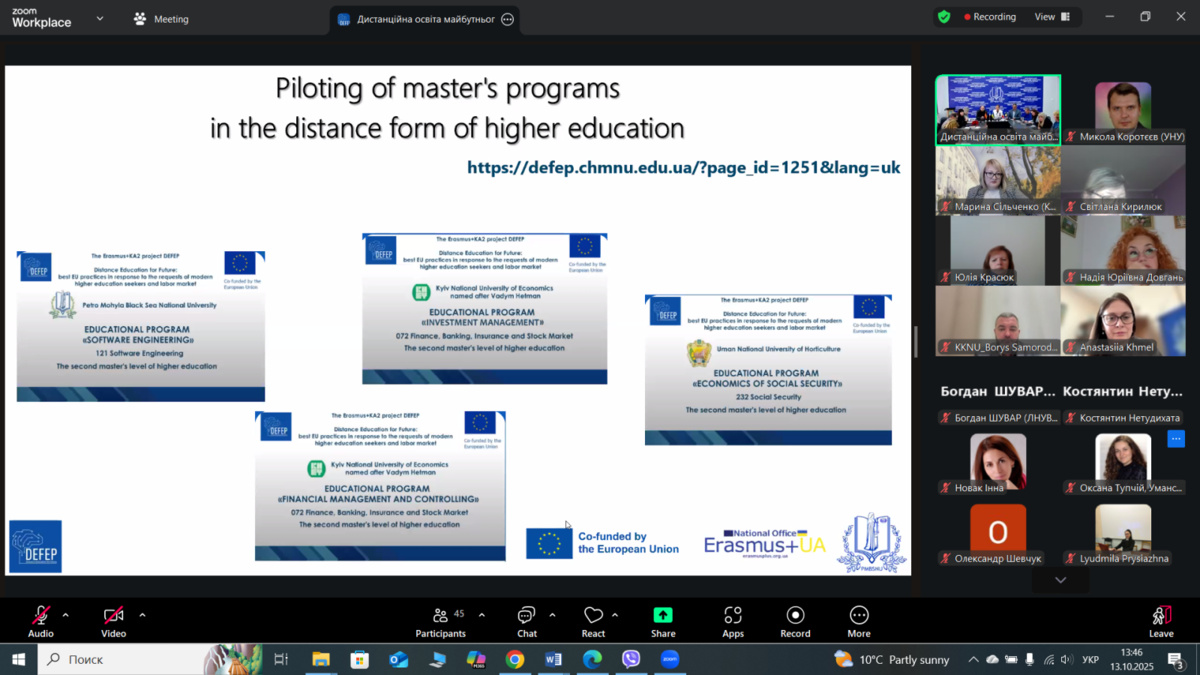Viewport: 1200px width, 675px height.
Task: Leave the meeting
Action: (1161, 620)
